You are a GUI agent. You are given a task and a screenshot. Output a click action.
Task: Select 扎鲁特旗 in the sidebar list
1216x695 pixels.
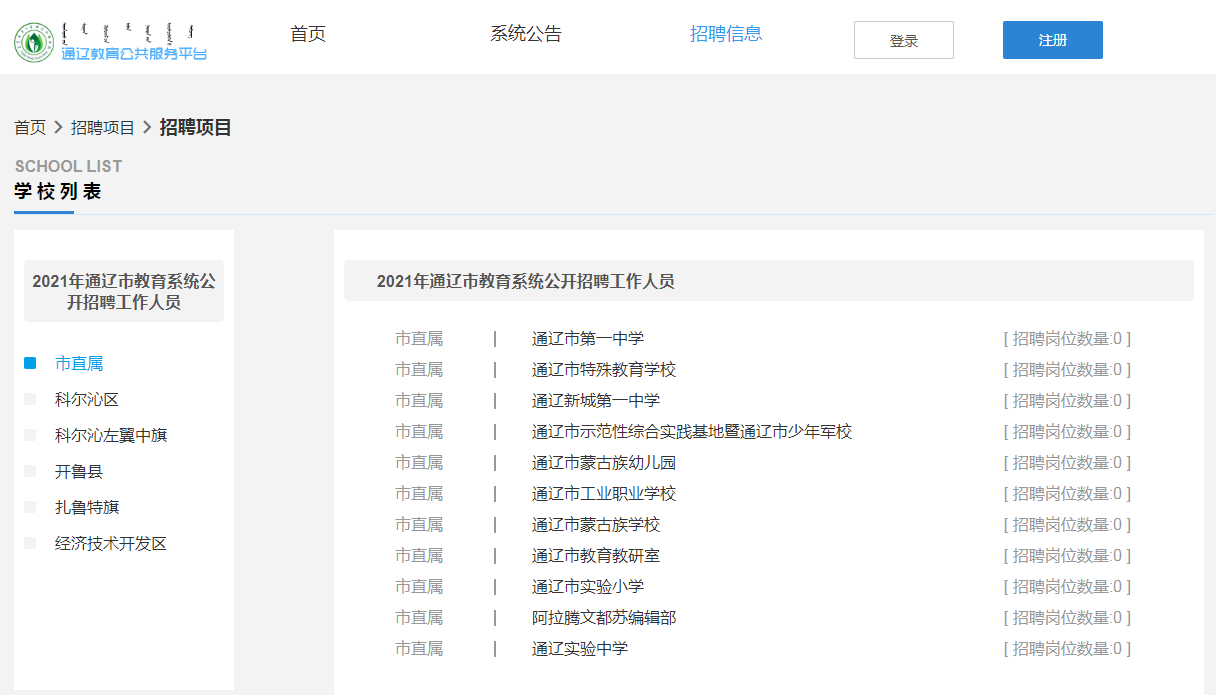(x=87, y=508)
